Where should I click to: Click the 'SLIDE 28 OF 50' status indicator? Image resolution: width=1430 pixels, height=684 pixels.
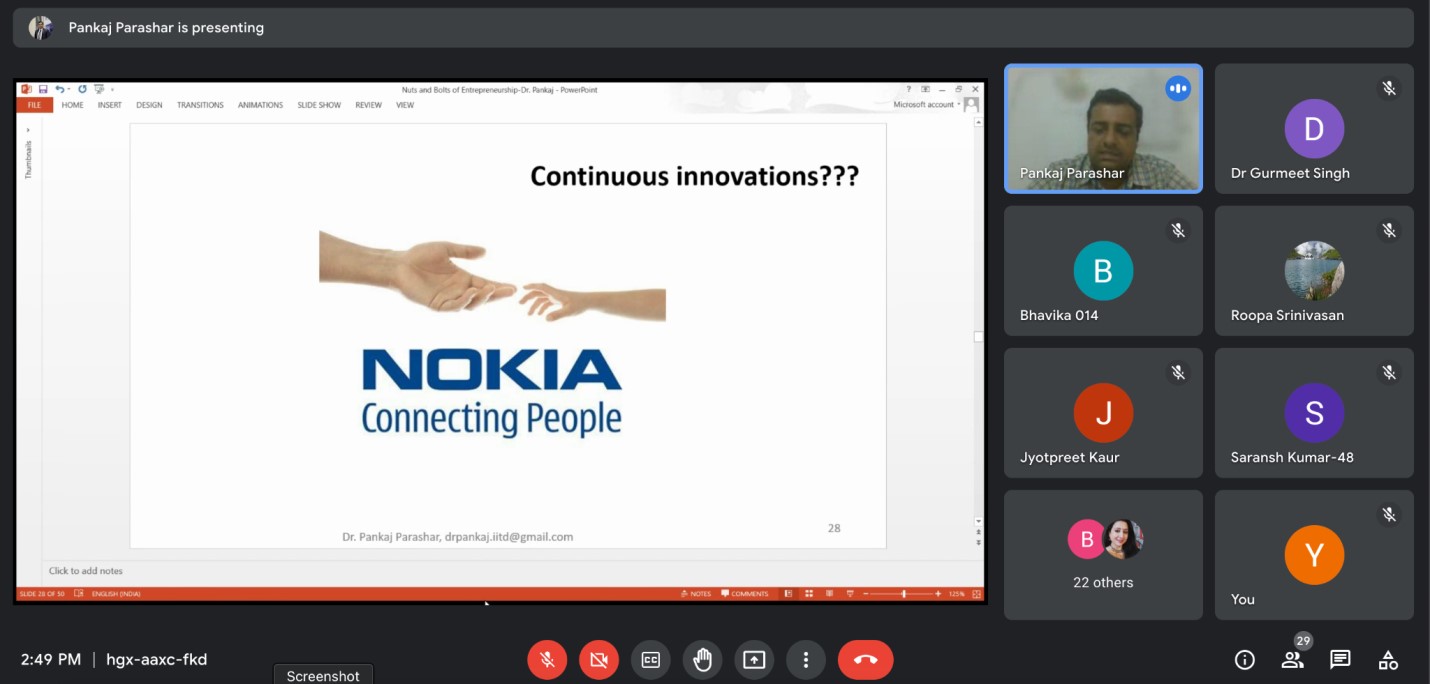(42, 594)
